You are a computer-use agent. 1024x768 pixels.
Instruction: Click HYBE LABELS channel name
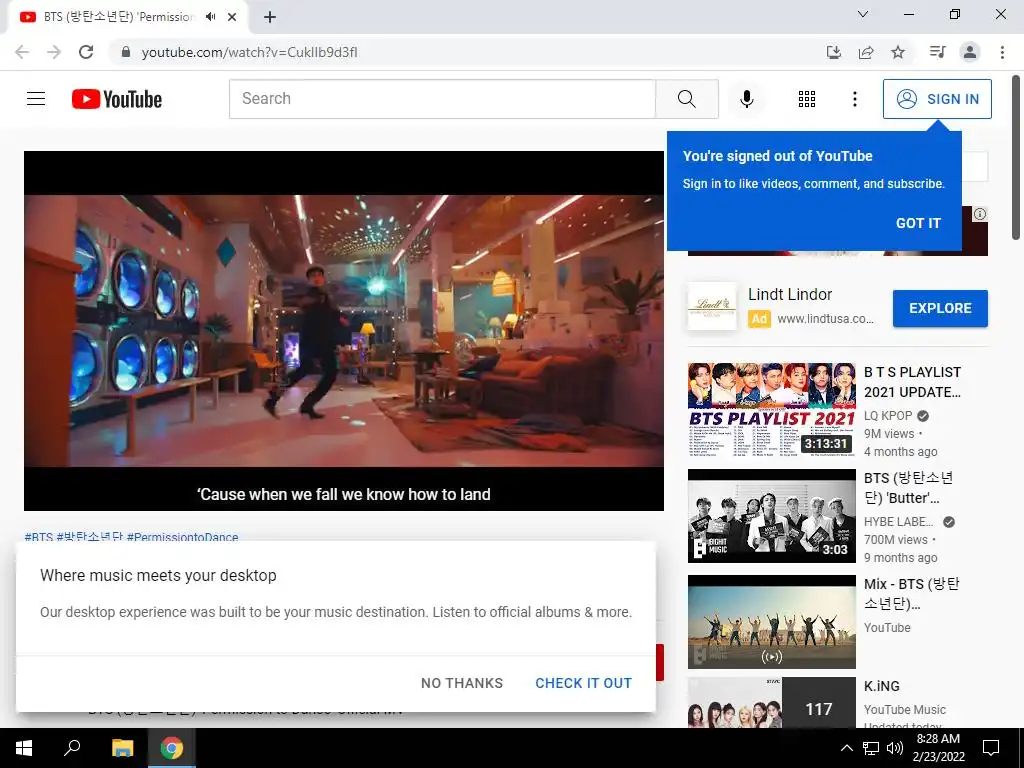(x=899, y=522)
